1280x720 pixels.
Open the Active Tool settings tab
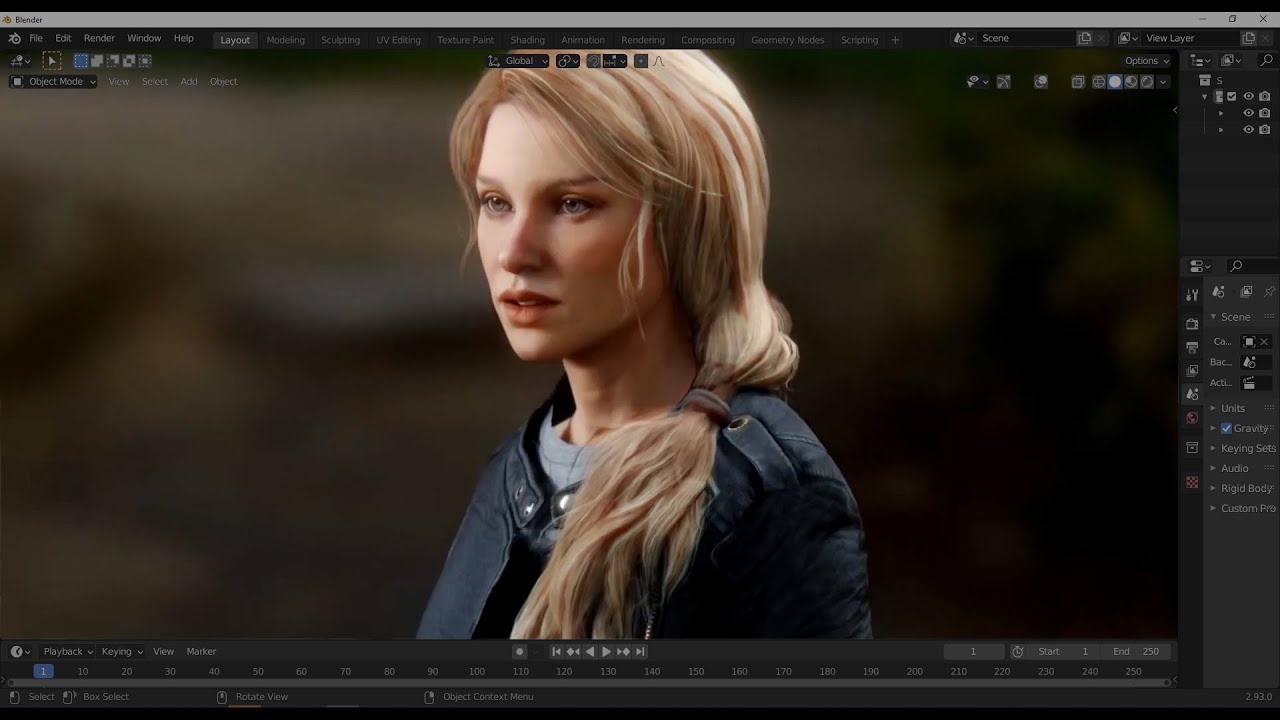coord(1192,292)
